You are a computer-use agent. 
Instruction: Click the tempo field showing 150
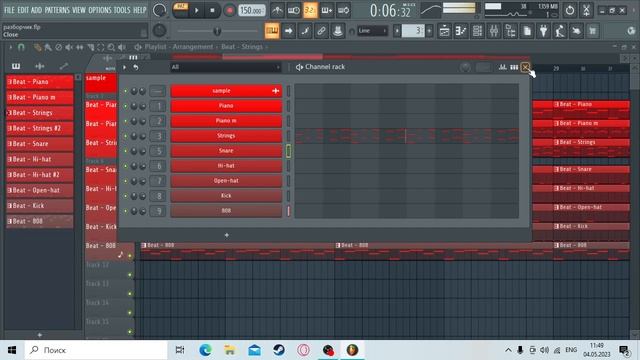click(251, 10)
